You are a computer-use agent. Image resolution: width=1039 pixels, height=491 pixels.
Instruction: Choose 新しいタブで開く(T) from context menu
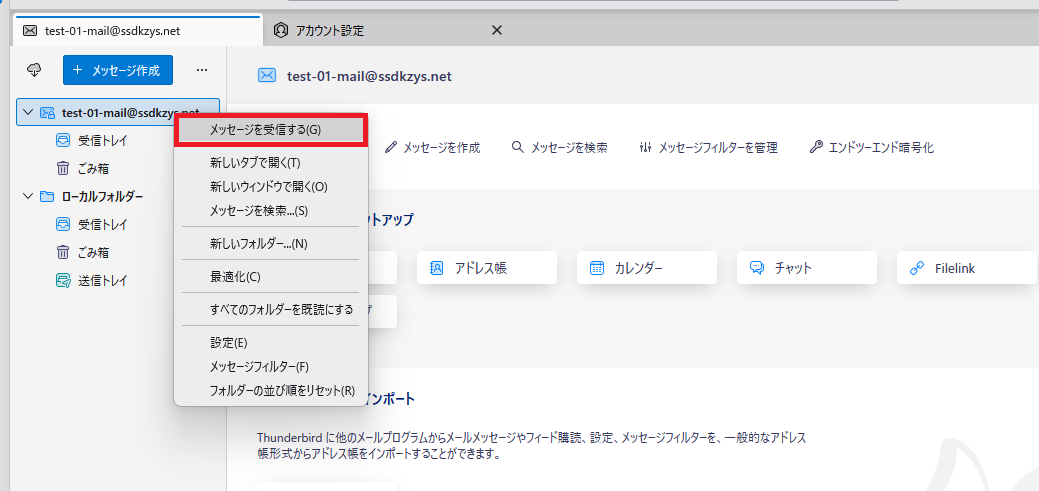point(254,162)
